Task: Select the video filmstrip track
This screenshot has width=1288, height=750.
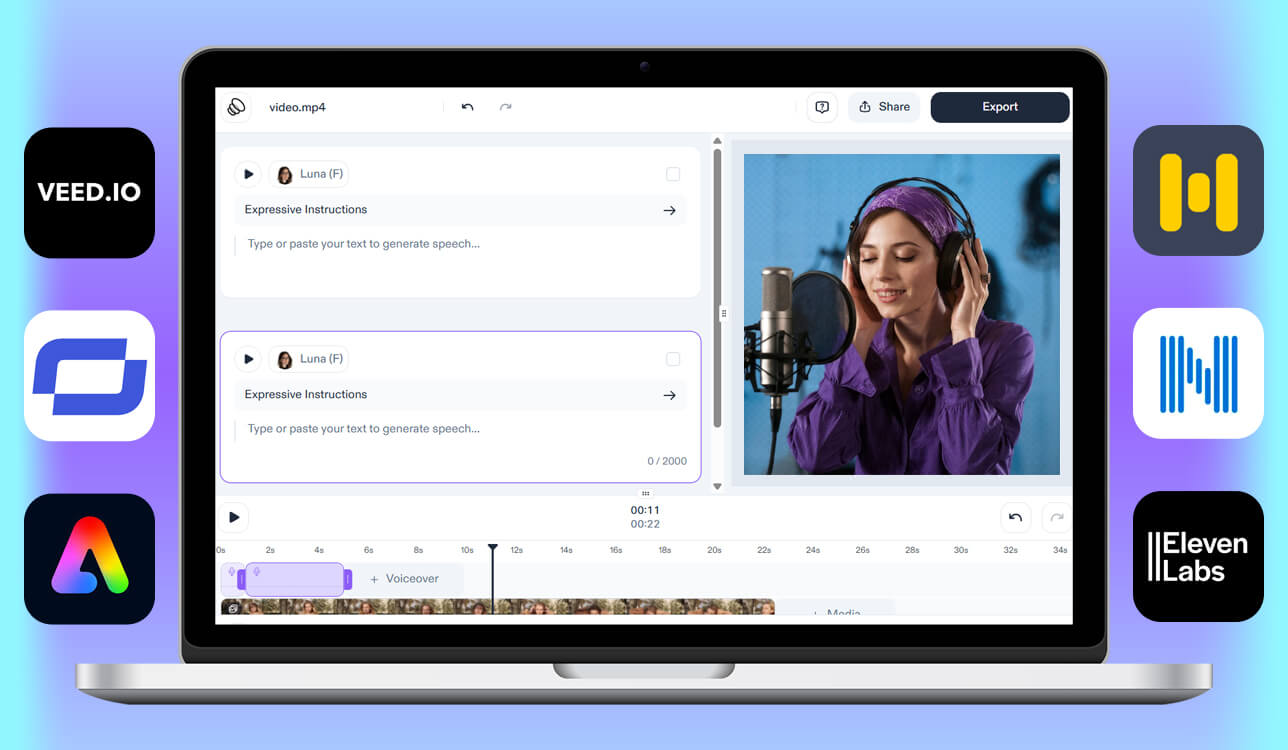Action: tap(498, 607)
